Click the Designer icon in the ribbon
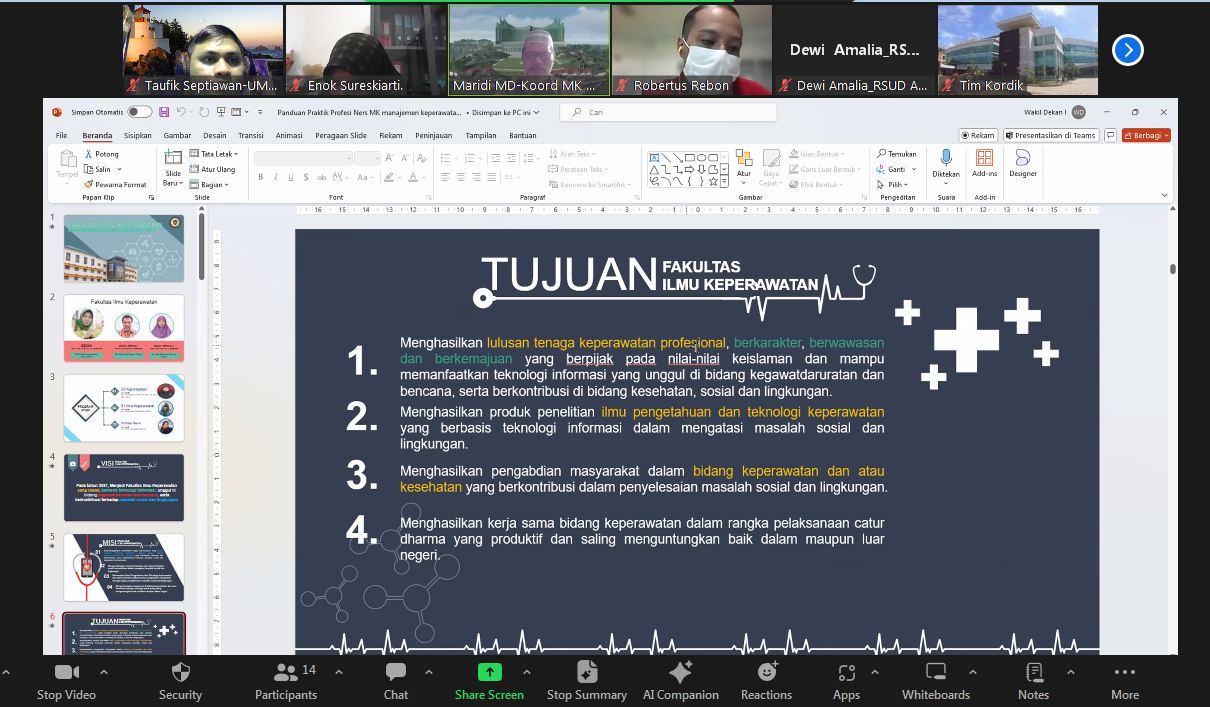This screenshot has width=1210, height=707. [1022, 163]
